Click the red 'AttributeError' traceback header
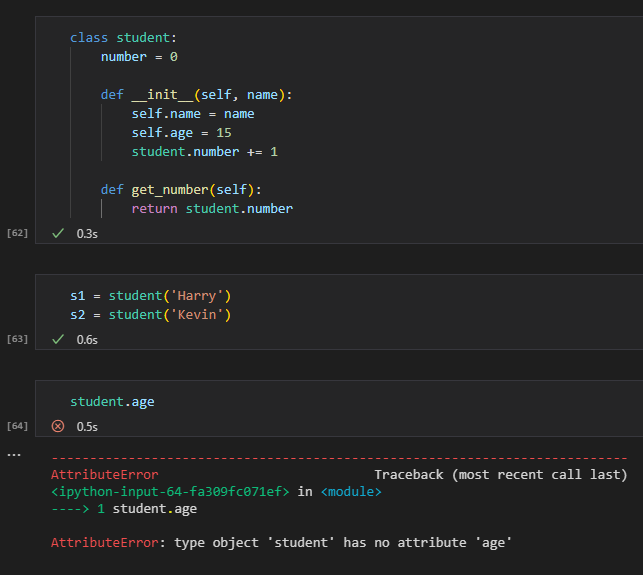 pos(105,475)
